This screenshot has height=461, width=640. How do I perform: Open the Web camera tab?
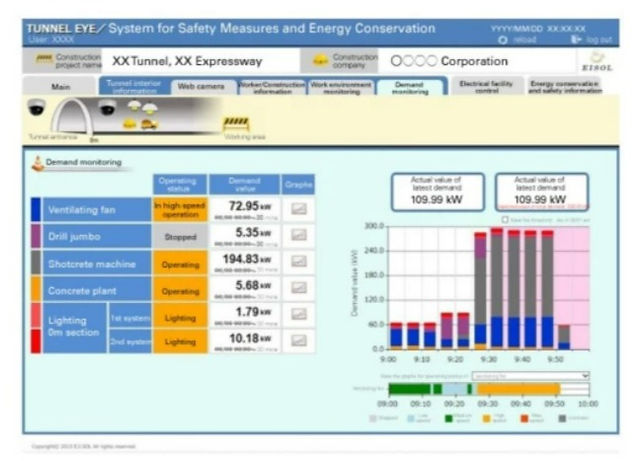(x=201, y=87)
